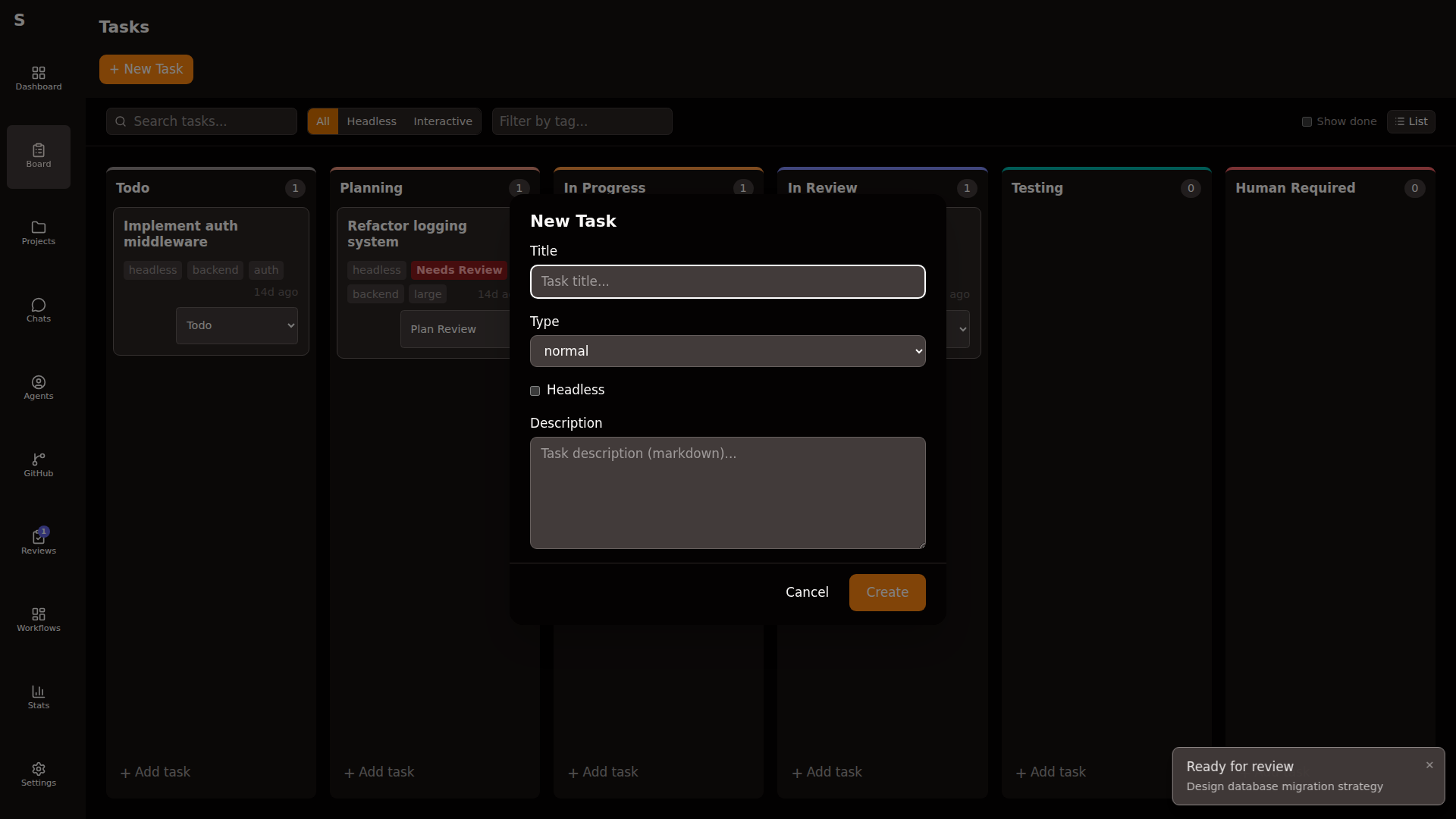Image resolution: width=1456 pixels, height=819 pixels.
Task: Toggle the Show done checkbox
Action: (x=1307, y=121)
